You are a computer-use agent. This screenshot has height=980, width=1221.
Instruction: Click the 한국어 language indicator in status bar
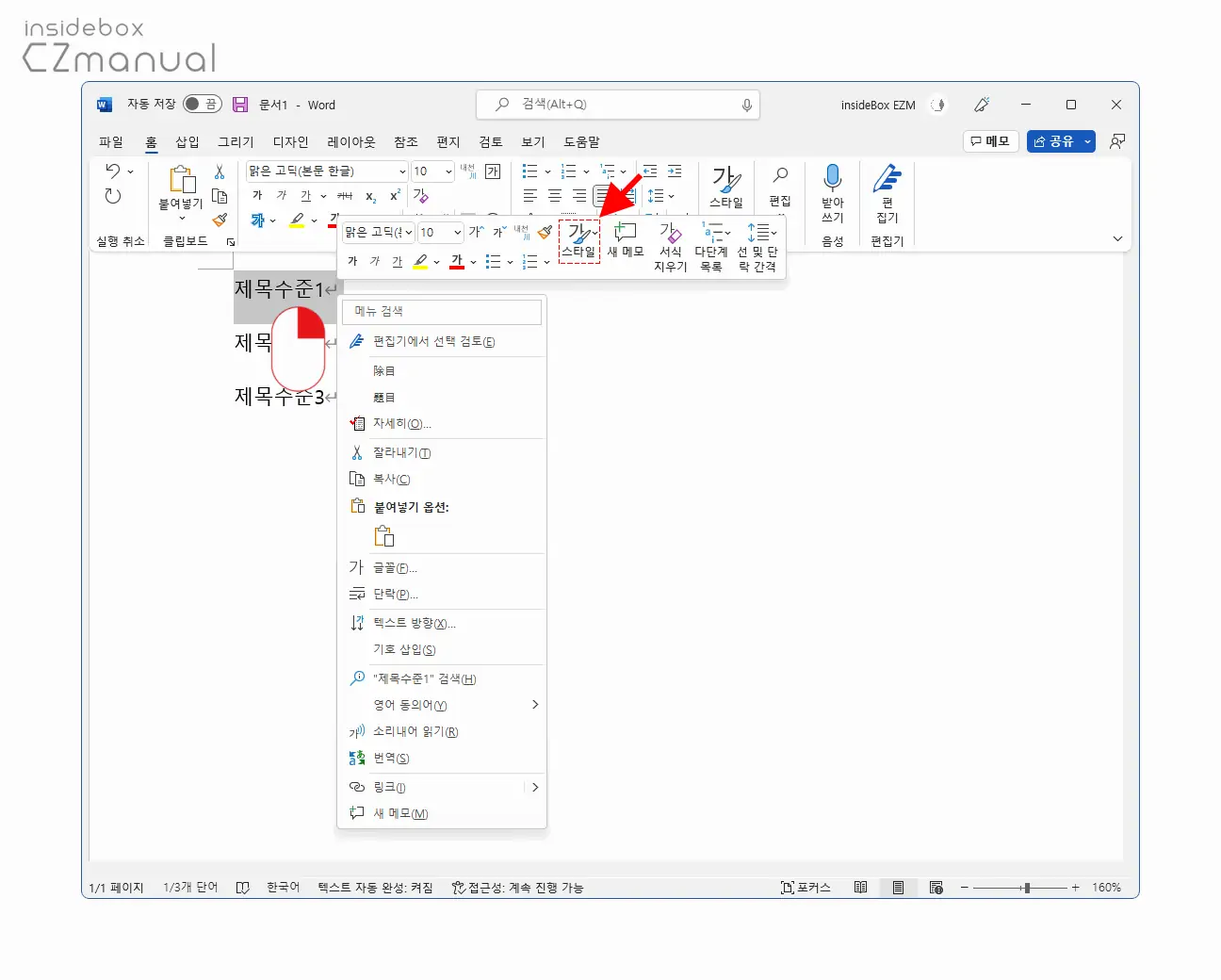click(x=283, y=888)
